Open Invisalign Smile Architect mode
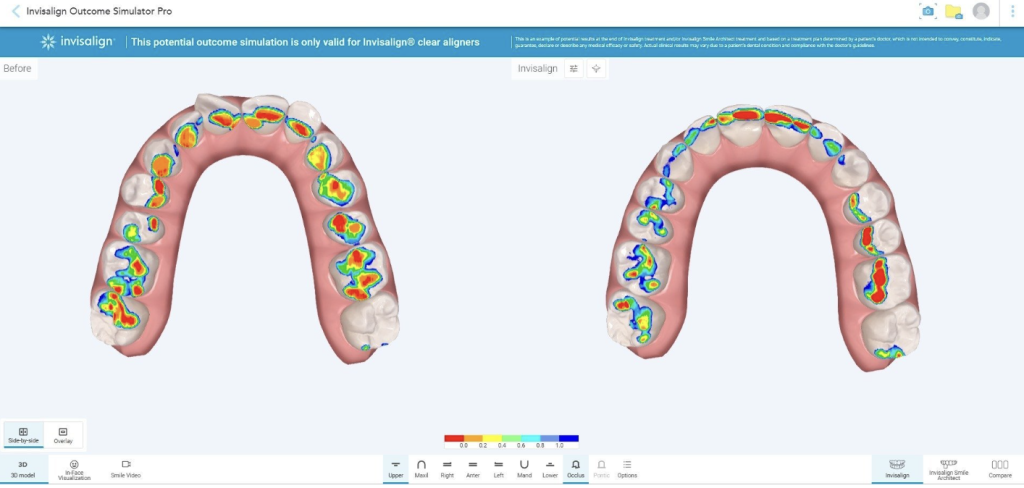This screenshot has height=488, width=1024. [948, 468]
